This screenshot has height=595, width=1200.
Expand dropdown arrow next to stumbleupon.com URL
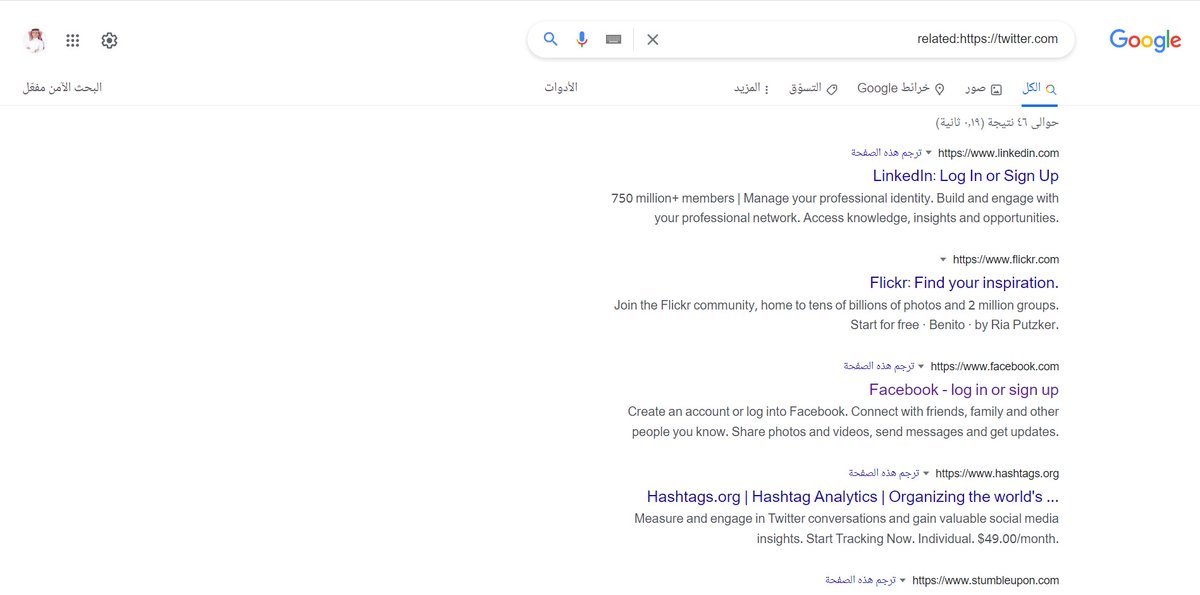click(903, 581)
